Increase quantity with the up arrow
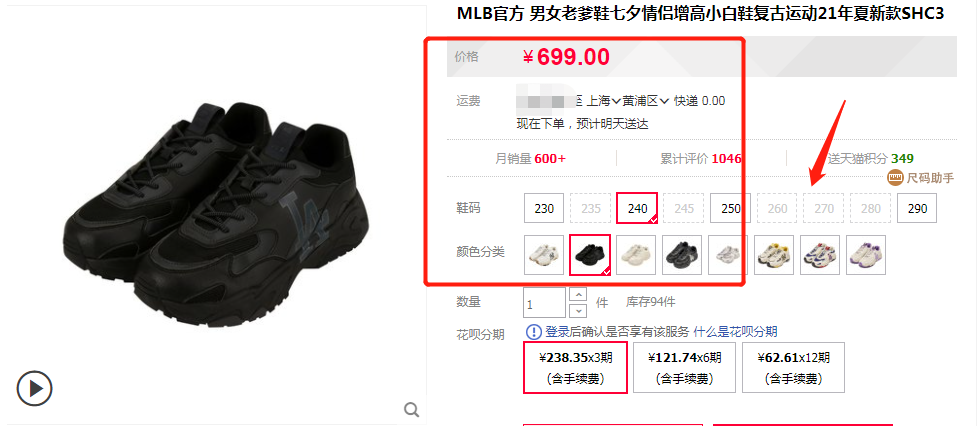The image size is (978, 426). pyautogui.click(x=579, y=294)
